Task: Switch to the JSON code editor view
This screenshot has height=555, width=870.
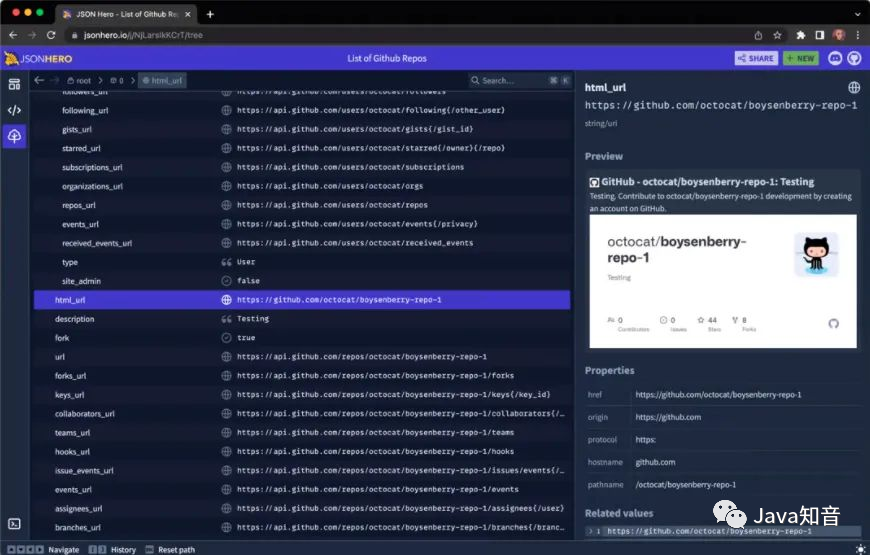Action: [14, 110]
